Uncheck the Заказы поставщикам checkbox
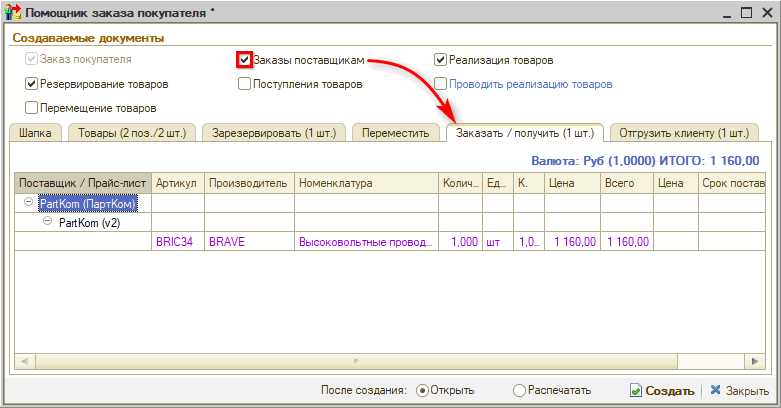The image size is (781, 408). 244,60
